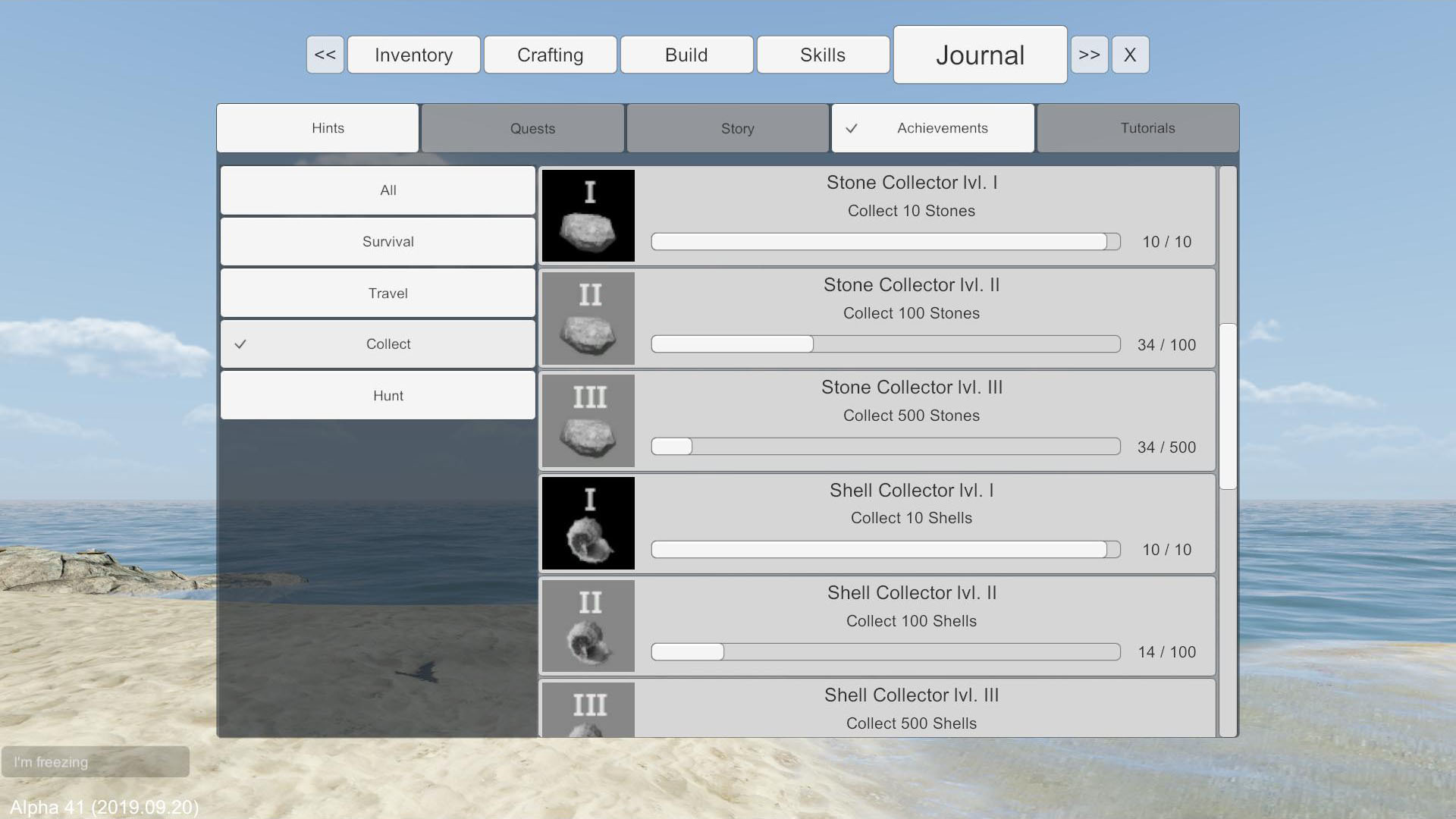Filter achievements by Survival
This screenshot has width=1456, height=819.
378,242
